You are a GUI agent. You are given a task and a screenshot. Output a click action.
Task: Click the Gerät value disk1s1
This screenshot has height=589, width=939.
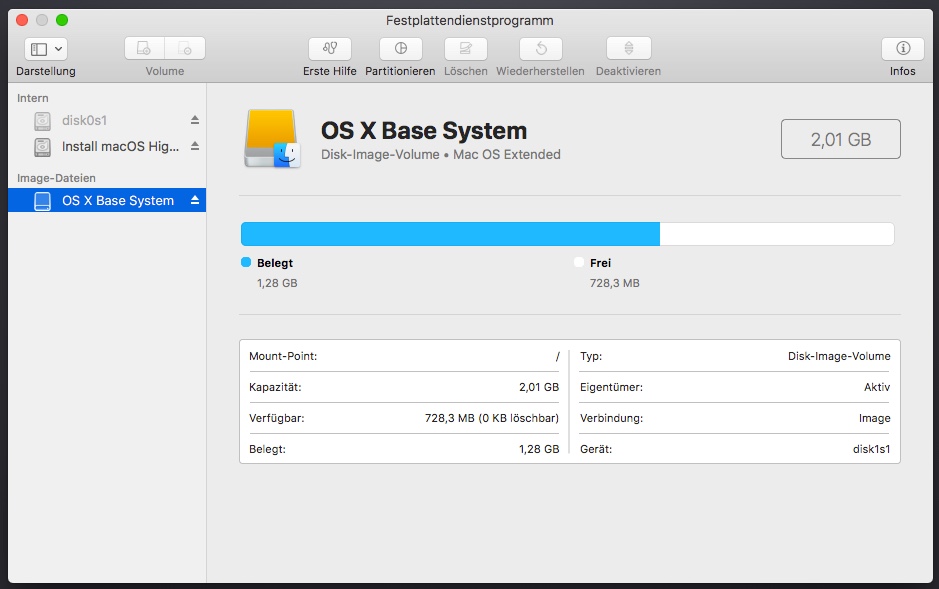(x=872, y=449)
